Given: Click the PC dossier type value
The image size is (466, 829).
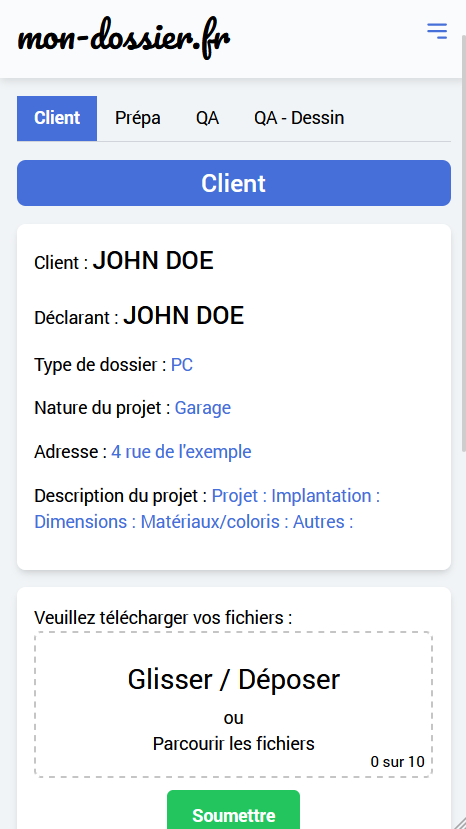Looking at the screenshot, I should pyautogui.click(x=181, y=365).
